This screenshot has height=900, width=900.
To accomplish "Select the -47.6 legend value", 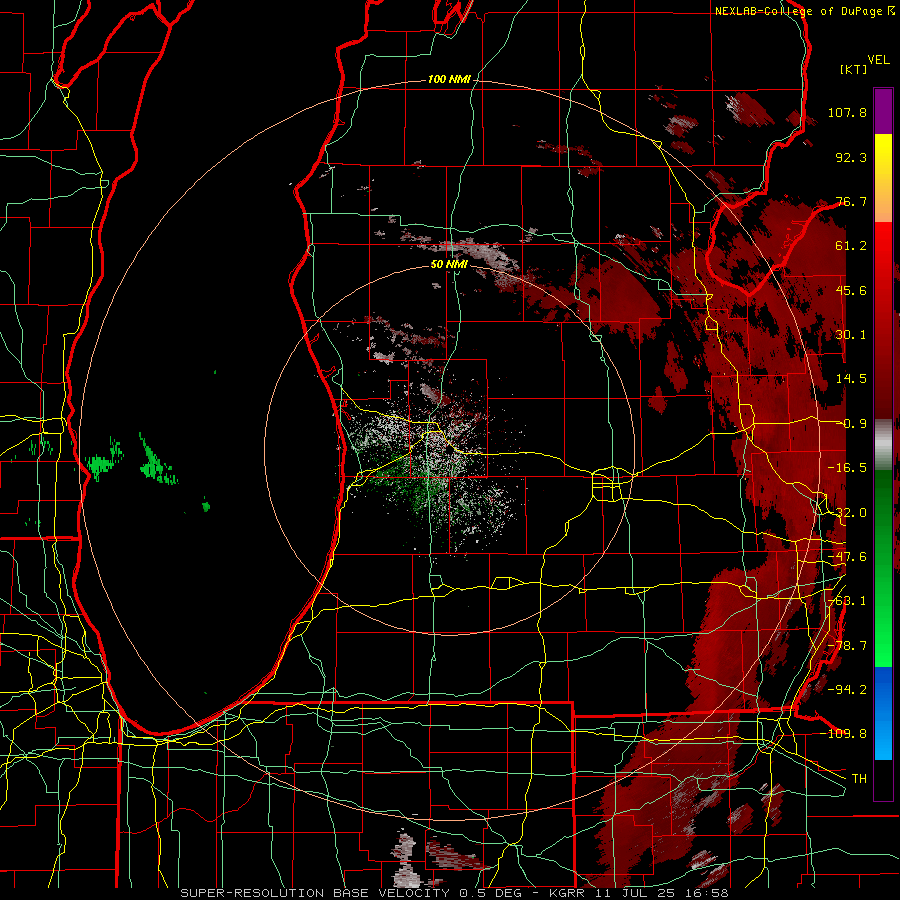I will point(847,557).
